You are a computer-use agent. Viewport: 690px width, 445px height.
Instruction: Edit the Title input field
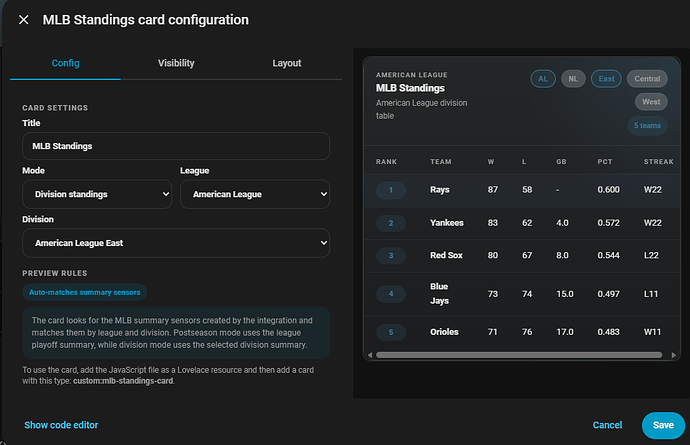(x=176, y=146)
